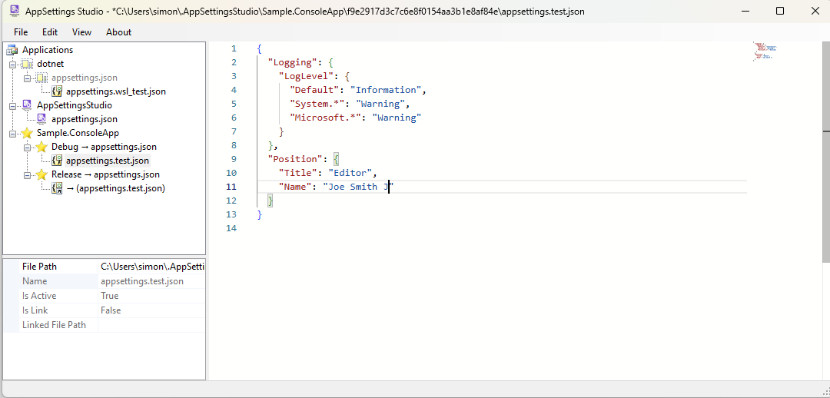This screenshot has width=830, height=398.
Task: Click the Is Link value False
Action: coord(111,310)
